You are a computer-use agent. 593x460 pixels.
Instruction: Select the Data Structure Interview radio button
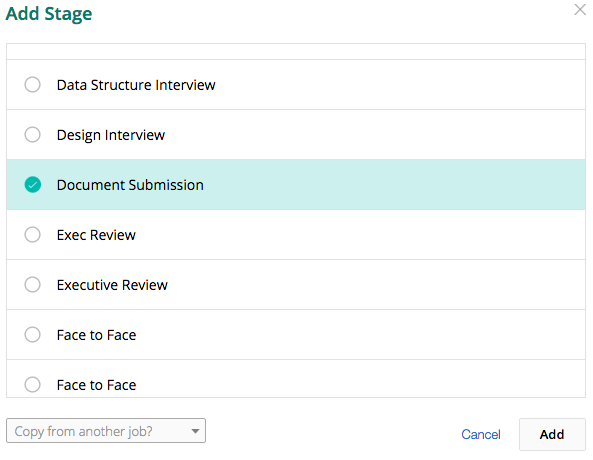coord(33,84)
